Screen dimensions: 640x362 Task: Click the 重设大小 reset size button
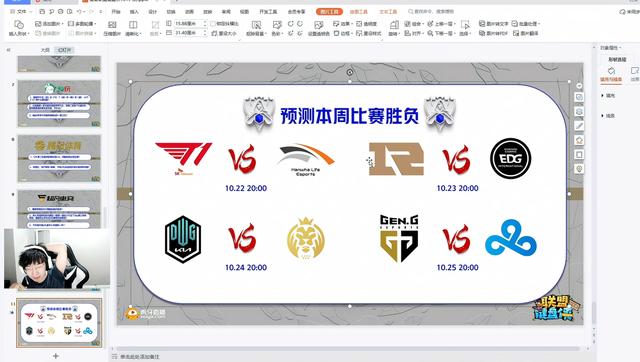[224, 33]
